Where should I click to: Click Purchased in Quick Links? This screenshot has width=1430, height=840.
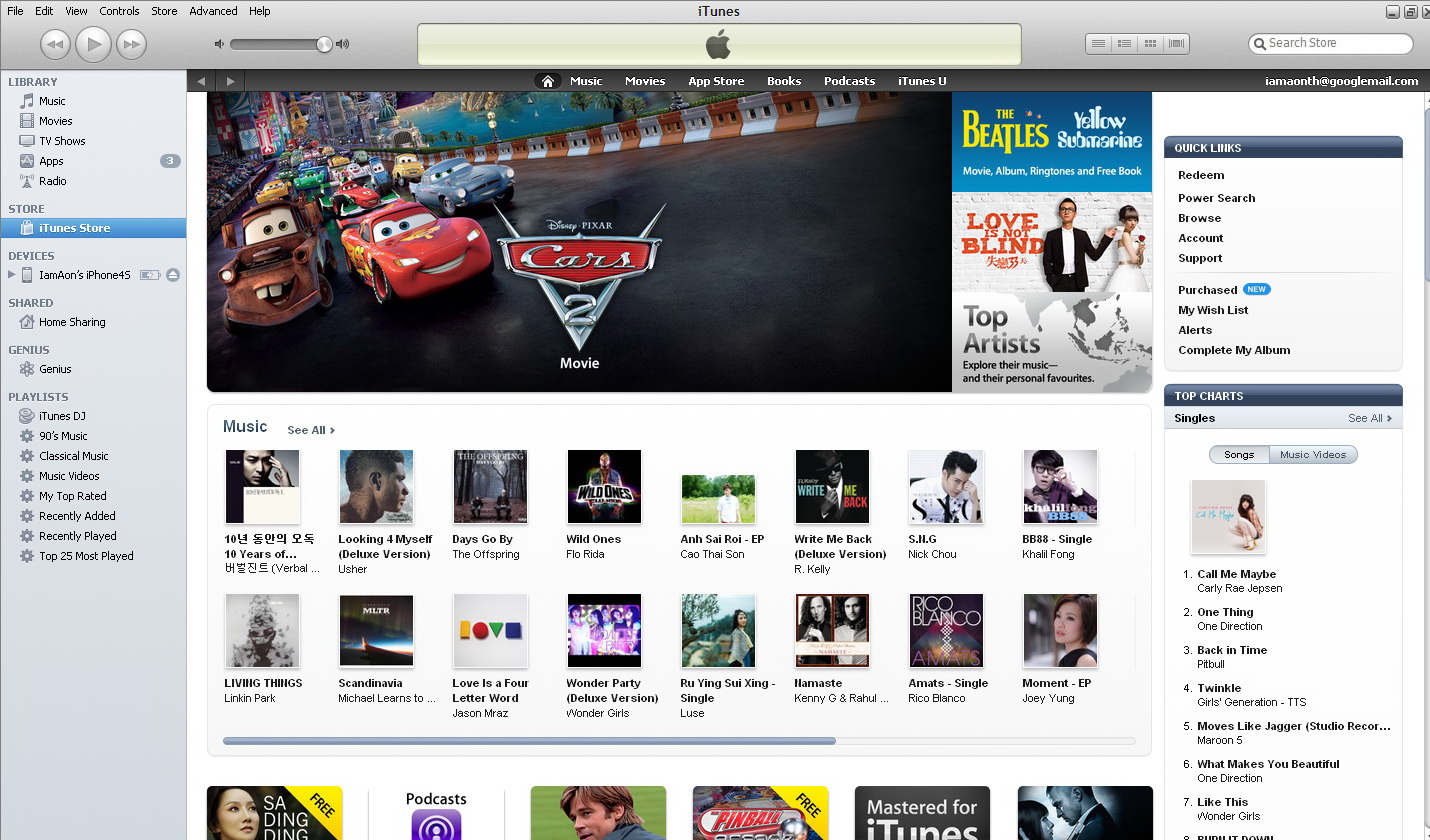tap(1208, 290)
